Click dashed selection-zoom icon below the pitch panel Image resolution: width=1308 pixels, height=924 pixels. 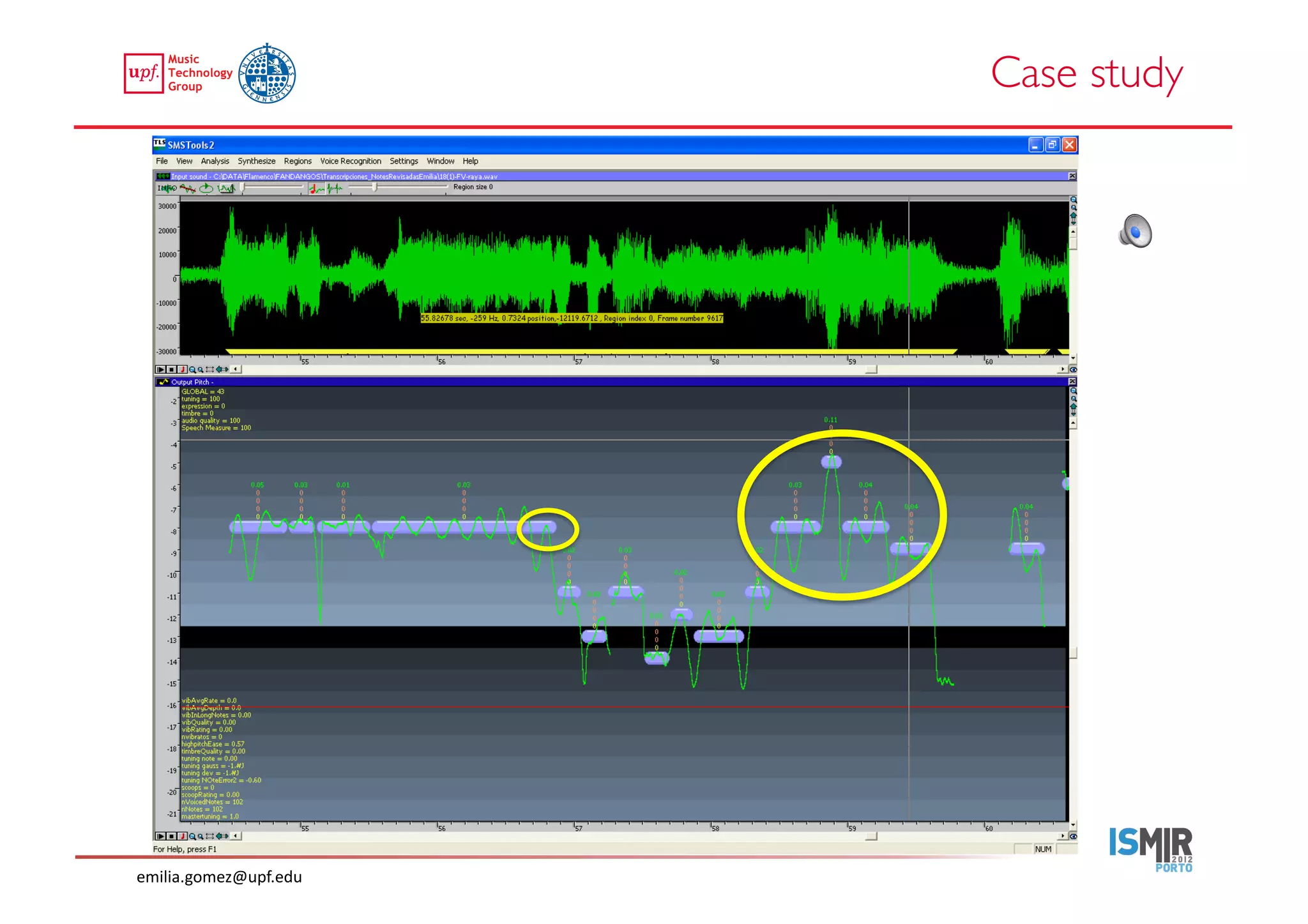pos(209,836)
